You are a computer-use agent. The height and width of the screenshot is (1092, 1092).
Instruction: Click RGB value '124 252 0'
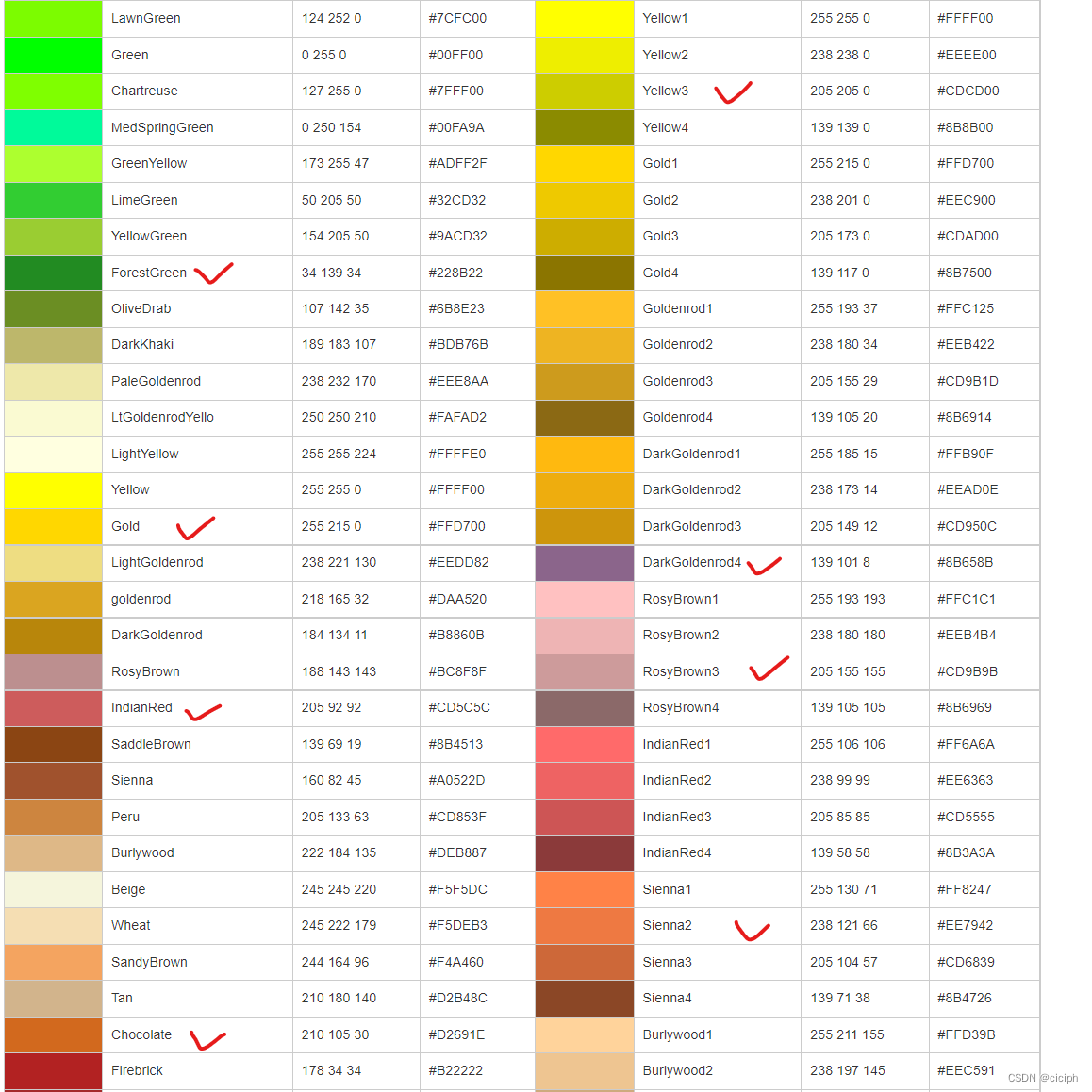332,18
